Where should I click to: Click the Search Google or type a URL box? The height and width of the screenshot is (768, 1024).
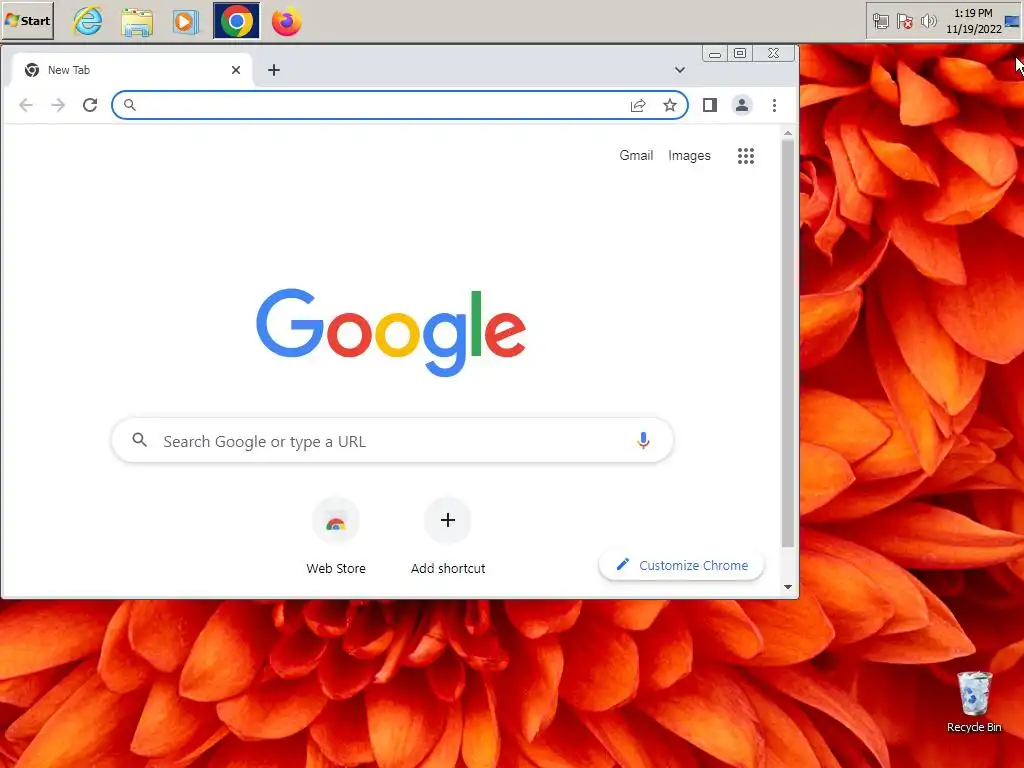(392, 441)
